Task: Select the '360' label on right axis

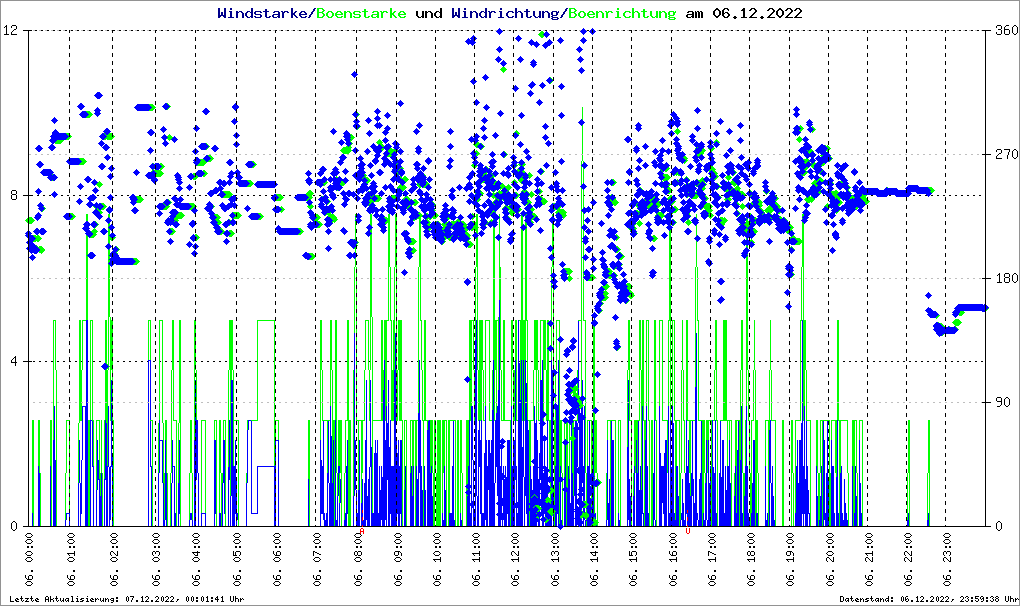Action: click(1005, 30)
